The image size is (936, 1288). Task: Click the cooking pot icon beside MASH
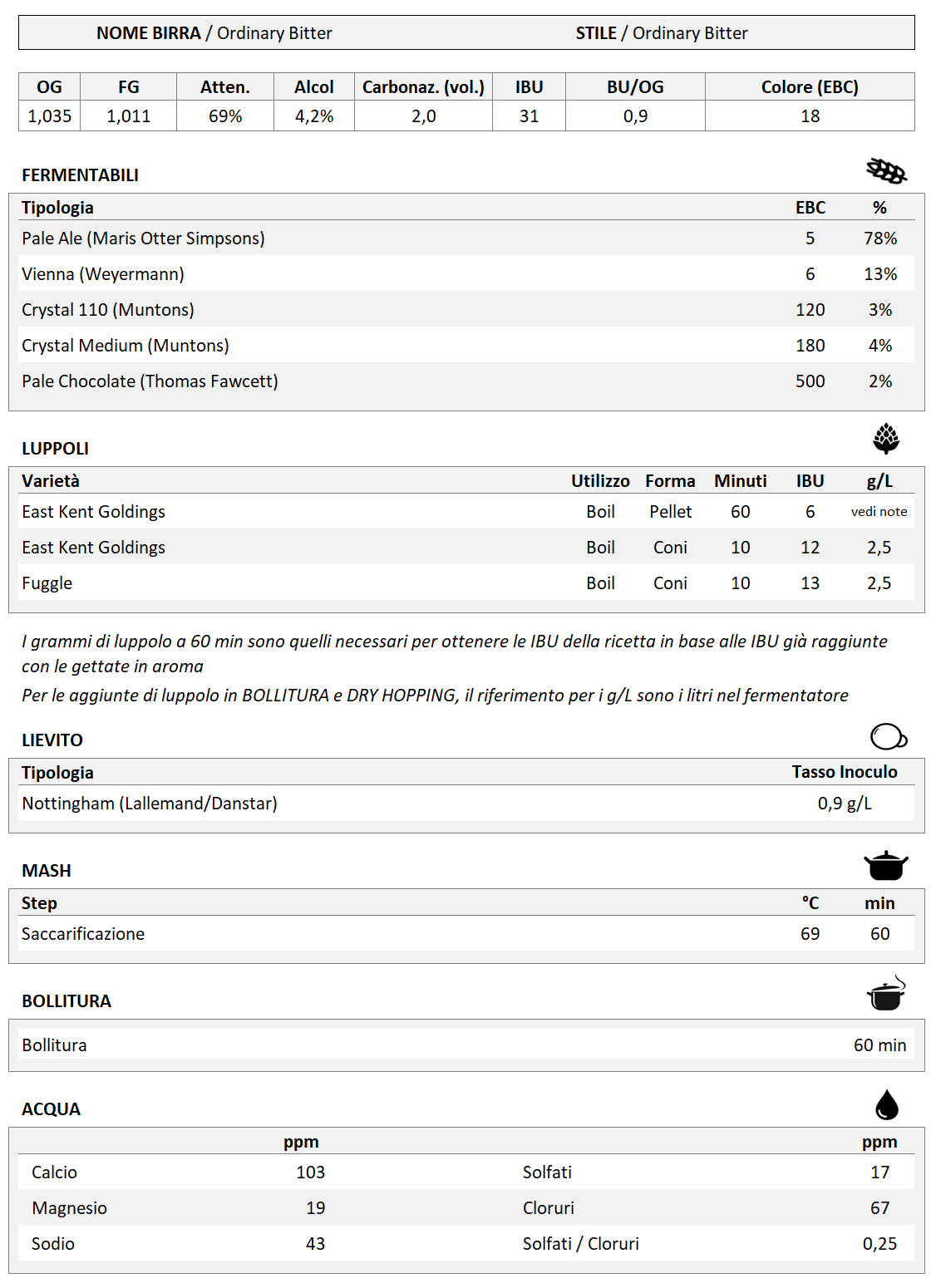point(886,866)
